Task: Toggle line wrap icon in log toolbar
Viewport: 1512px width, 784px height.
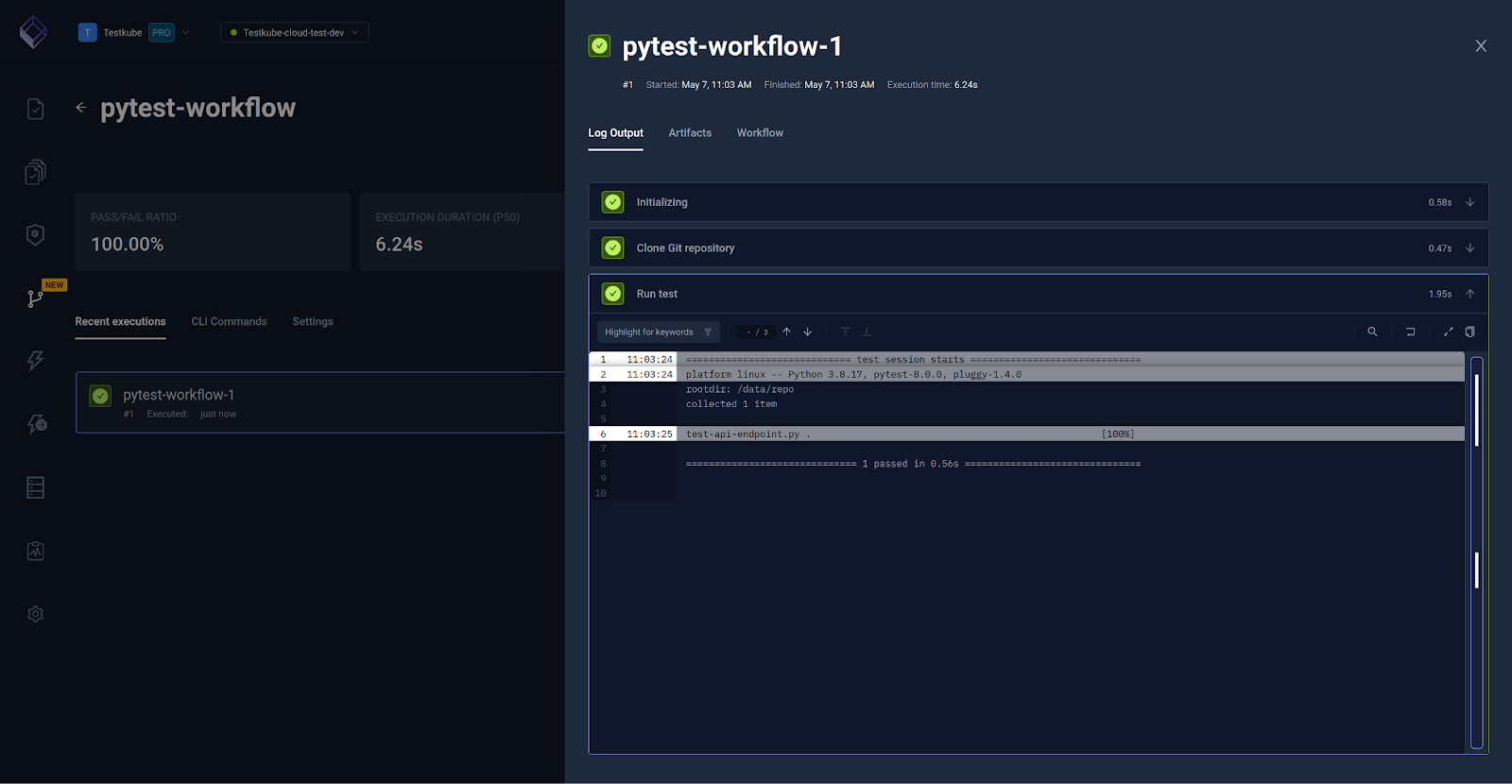Action: tap(1411, 332)
